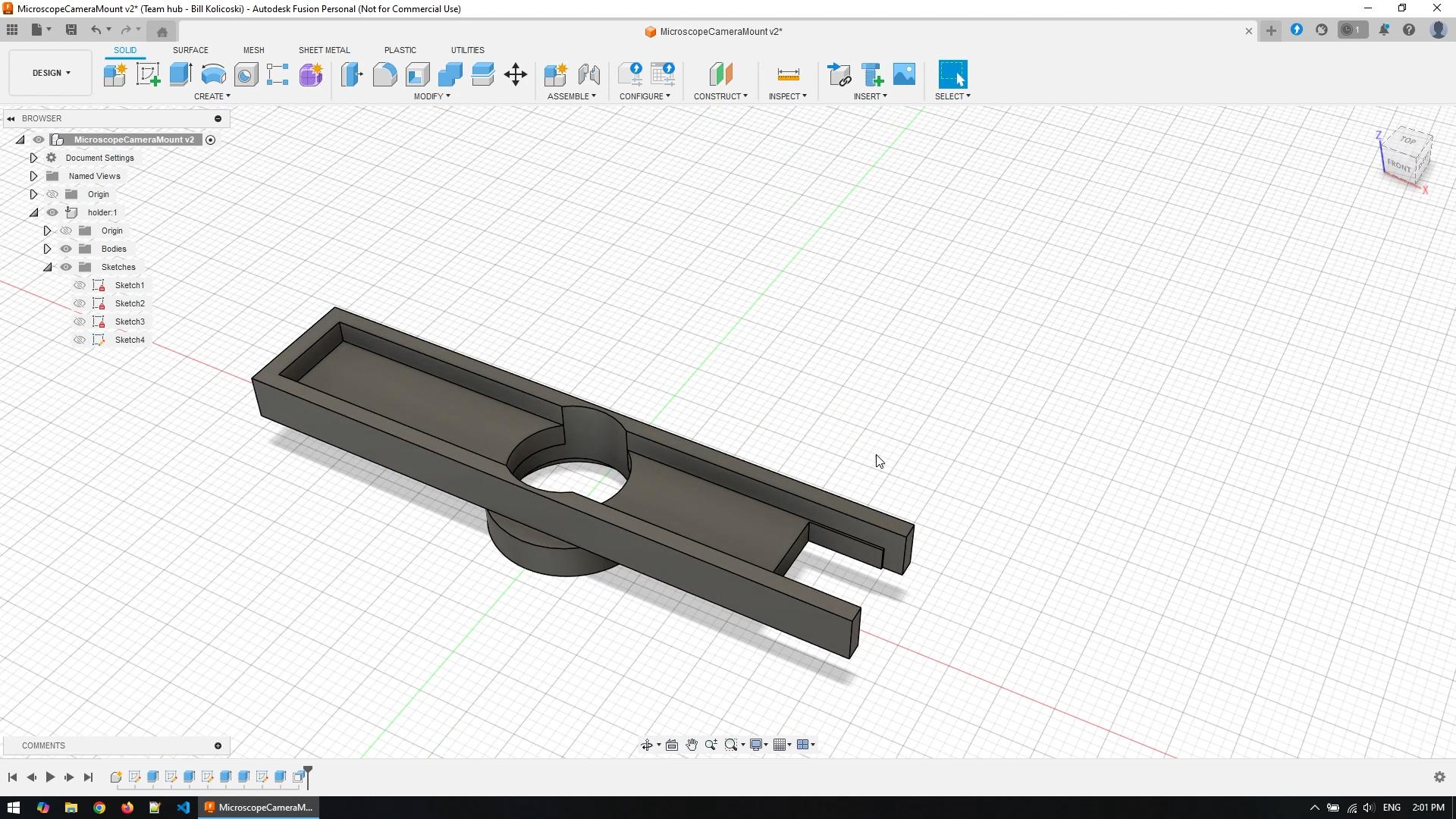Switch to the SHEET METAL tab
Viewport: 1456px width, 819px height.
[x=324, y=50]
